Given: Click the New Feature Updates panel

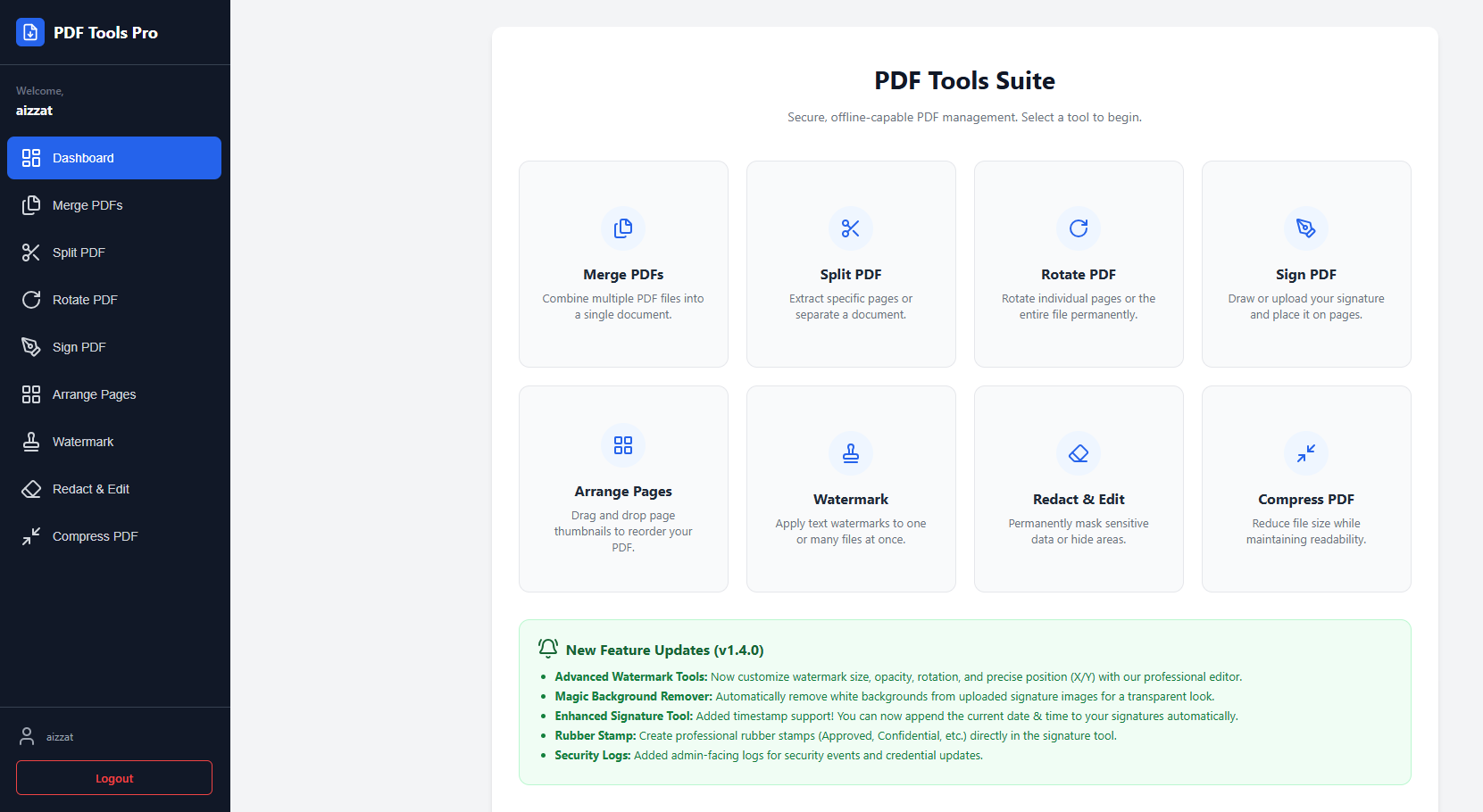Looking at the screenshot, I should pyautogui.click(x=963, y=701).
